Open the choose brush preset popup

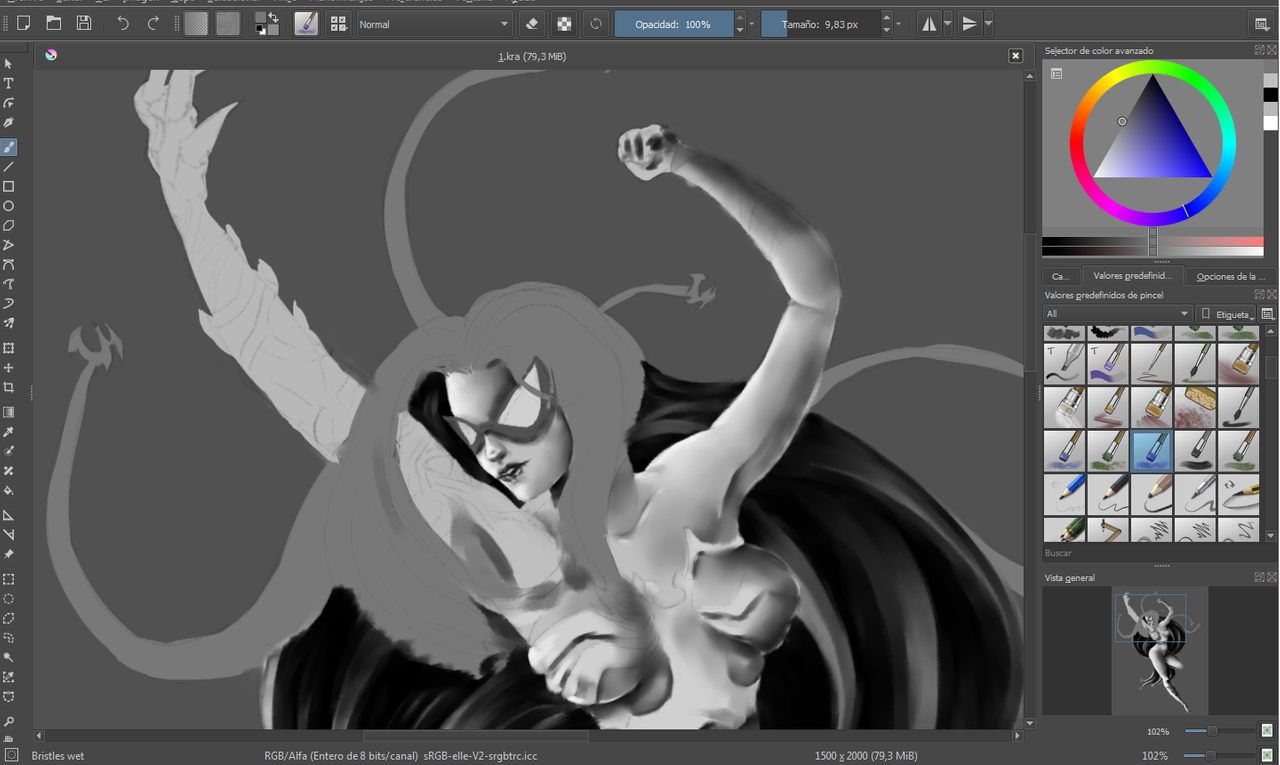[x=338, y=23]
